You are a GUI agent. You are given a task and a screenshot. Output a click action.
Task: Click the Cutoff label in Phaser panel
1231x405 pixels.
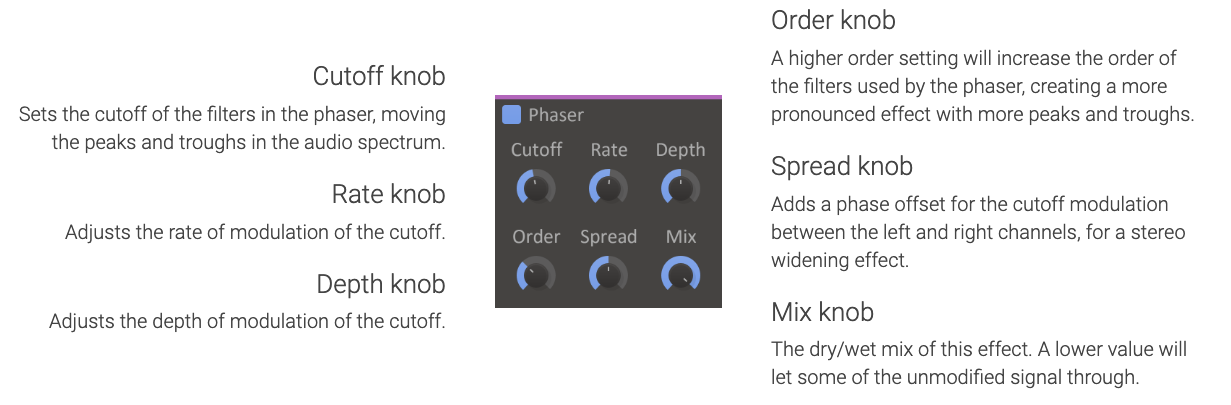[x=537, y=150]
